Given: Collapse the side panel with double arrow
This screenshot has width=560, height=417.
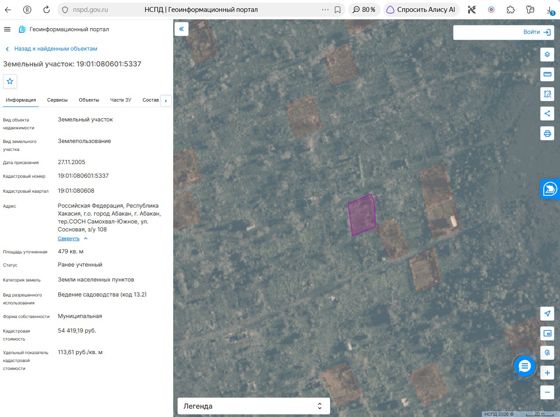Looking at the screenshot, I should pyautogui.click(x=181, y=29).
